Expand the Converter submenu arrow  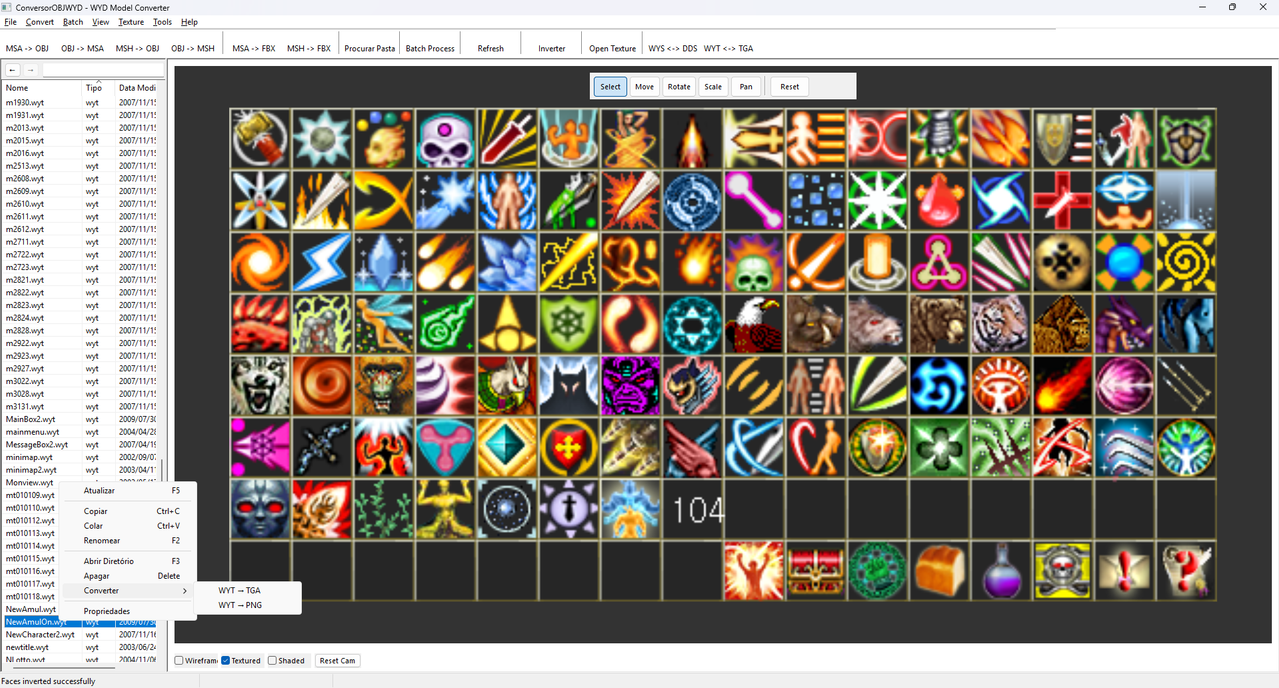coord(185,591)
